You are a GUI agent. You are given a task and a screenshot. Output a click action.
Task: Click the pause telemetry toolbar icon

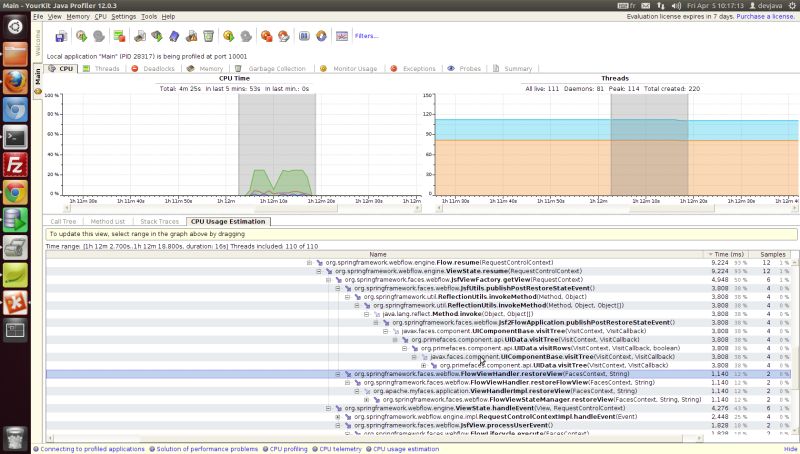coord(304,36)
